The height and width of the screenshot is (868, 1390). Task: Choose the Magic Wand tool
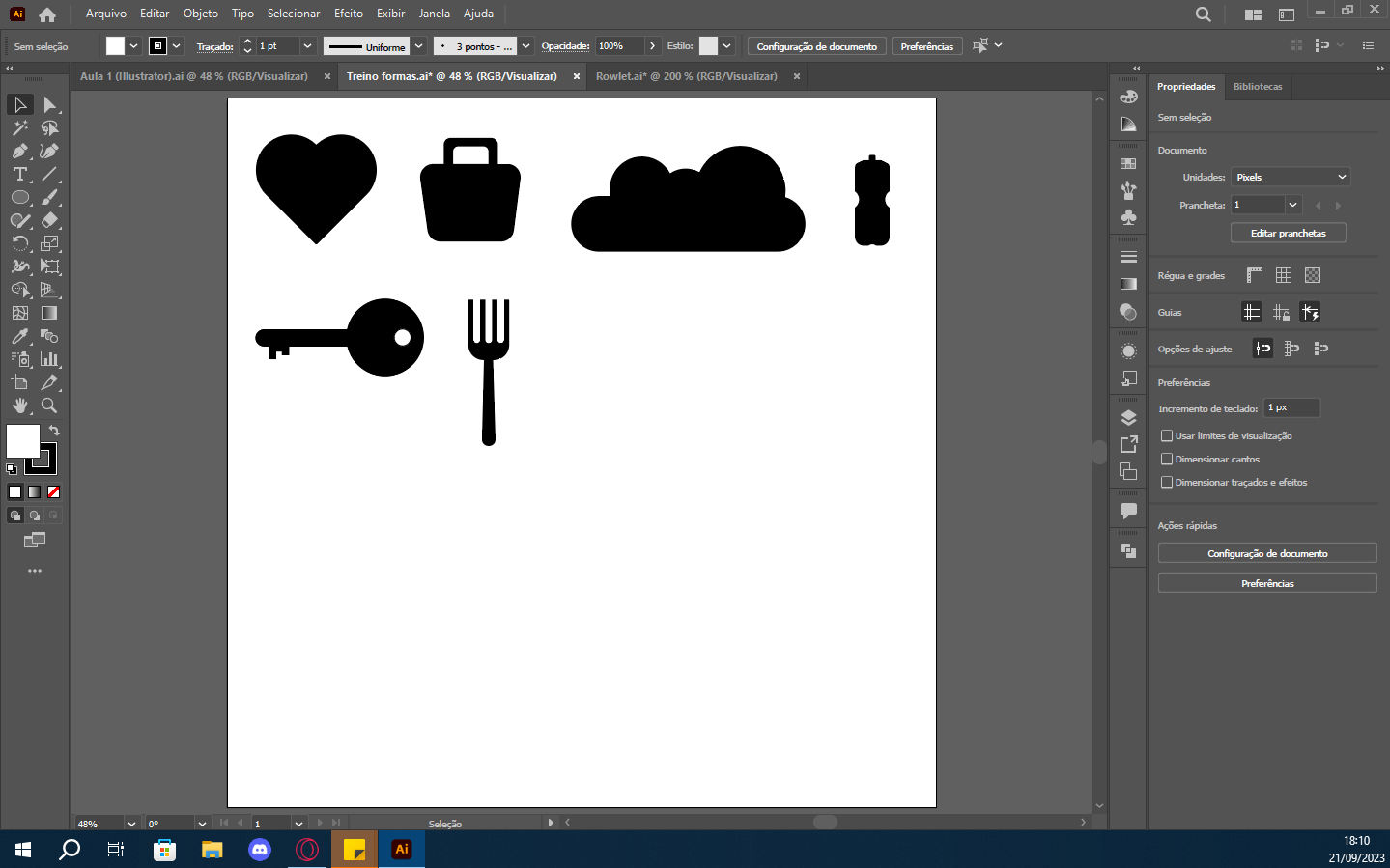[20, 127]
